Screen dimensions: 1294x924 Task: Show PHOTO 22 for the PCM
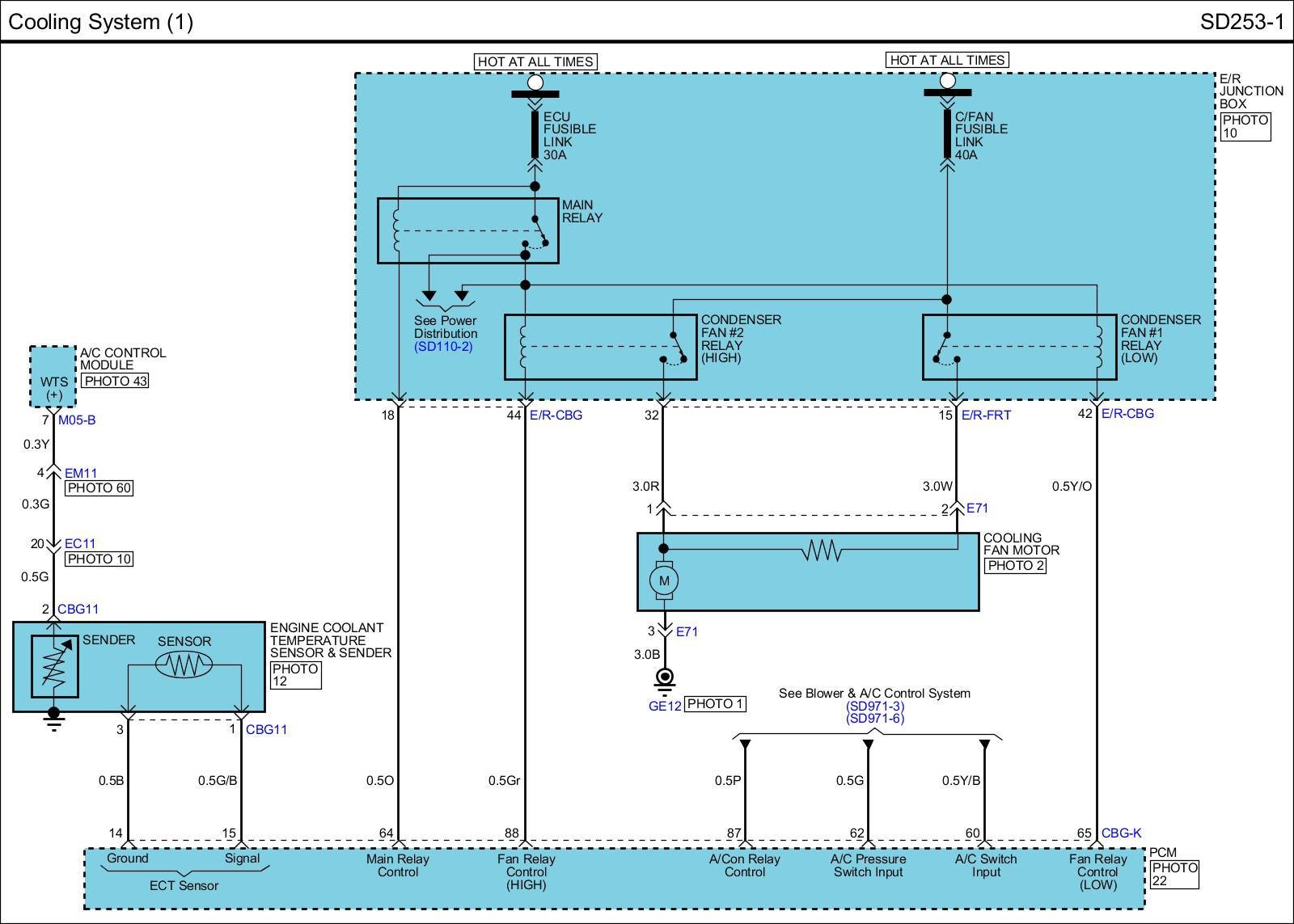pos(1174,874)
